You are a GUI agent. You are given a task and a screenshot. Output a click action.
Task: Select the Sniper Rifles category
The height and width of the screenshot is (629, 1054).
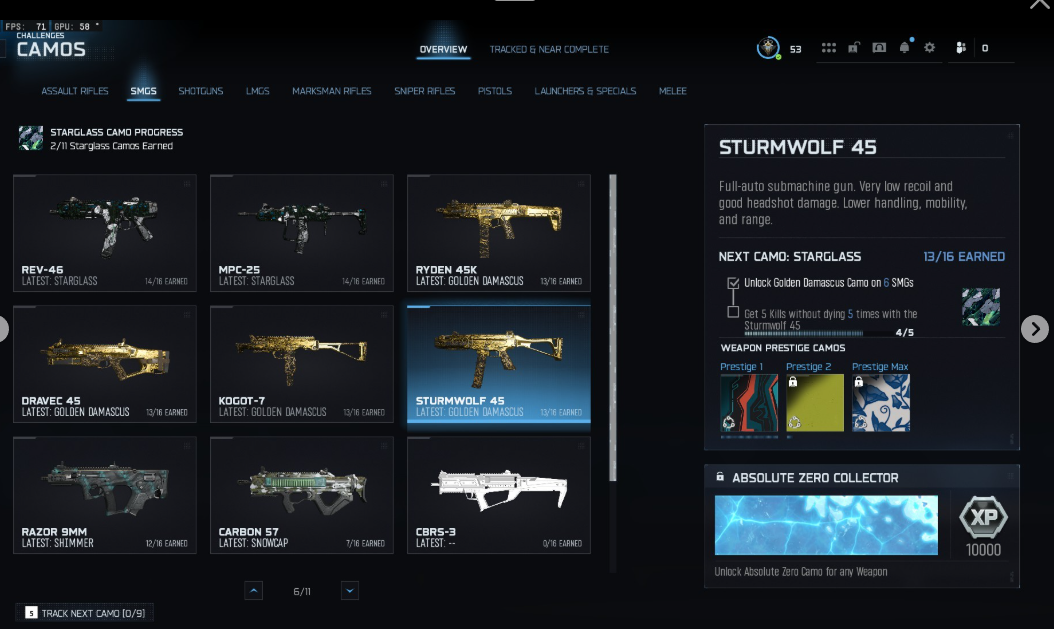coord(424,91)
